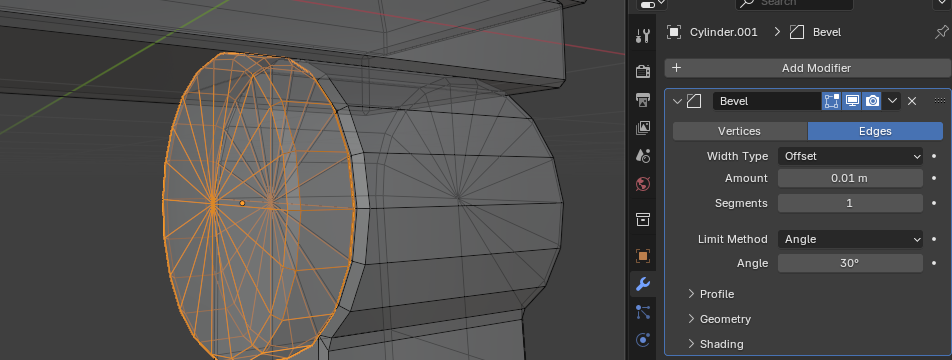Viewport: 952px width, 360px height.
Task: Toggle Bevel modifier render display
Action: 872,101
